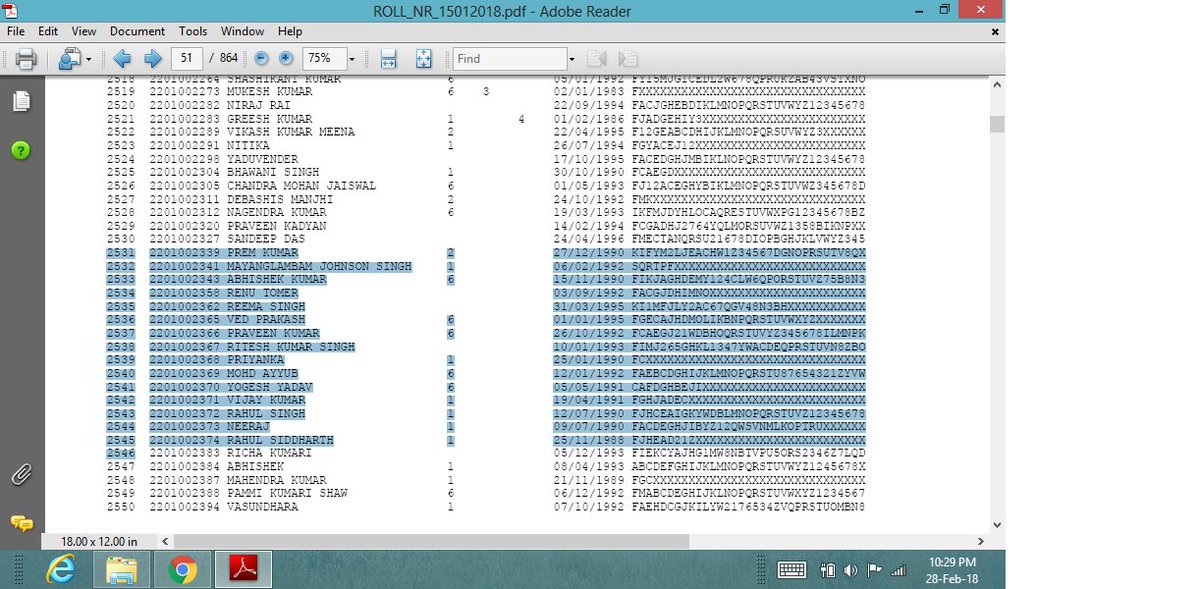The image size is (1200, 589).
Task: Open the Edit menu
Action: (x=48, y=32)
